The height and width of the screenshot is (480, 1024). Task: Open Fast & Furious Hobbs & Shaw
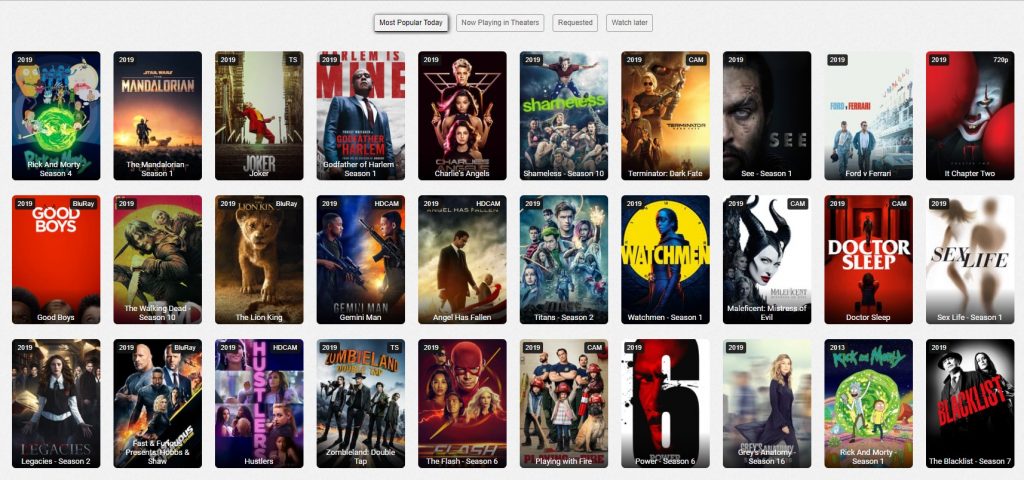coord(157,403)
